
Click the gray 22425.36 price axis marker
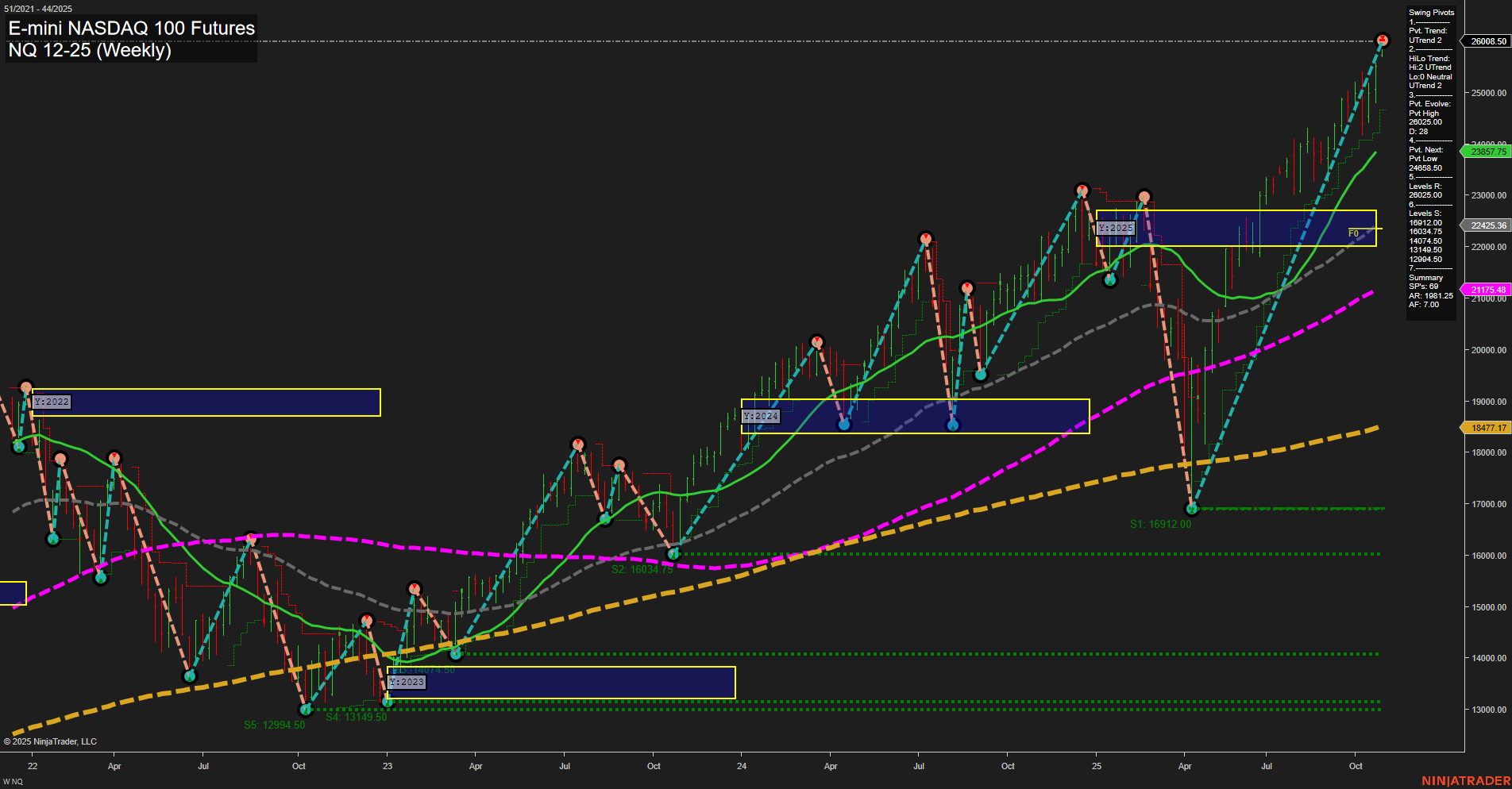pos(1488,225)
